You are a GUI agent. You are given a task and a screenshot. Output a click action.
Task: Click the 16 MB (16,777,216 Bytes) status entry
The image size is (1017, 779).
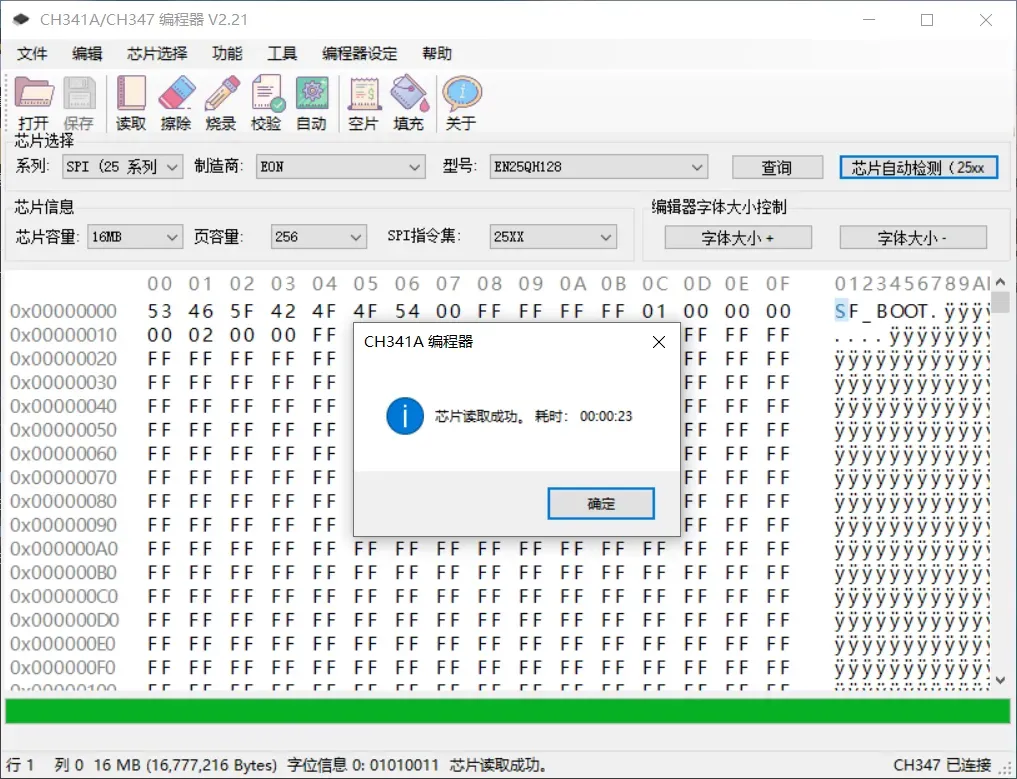(185, 765)
